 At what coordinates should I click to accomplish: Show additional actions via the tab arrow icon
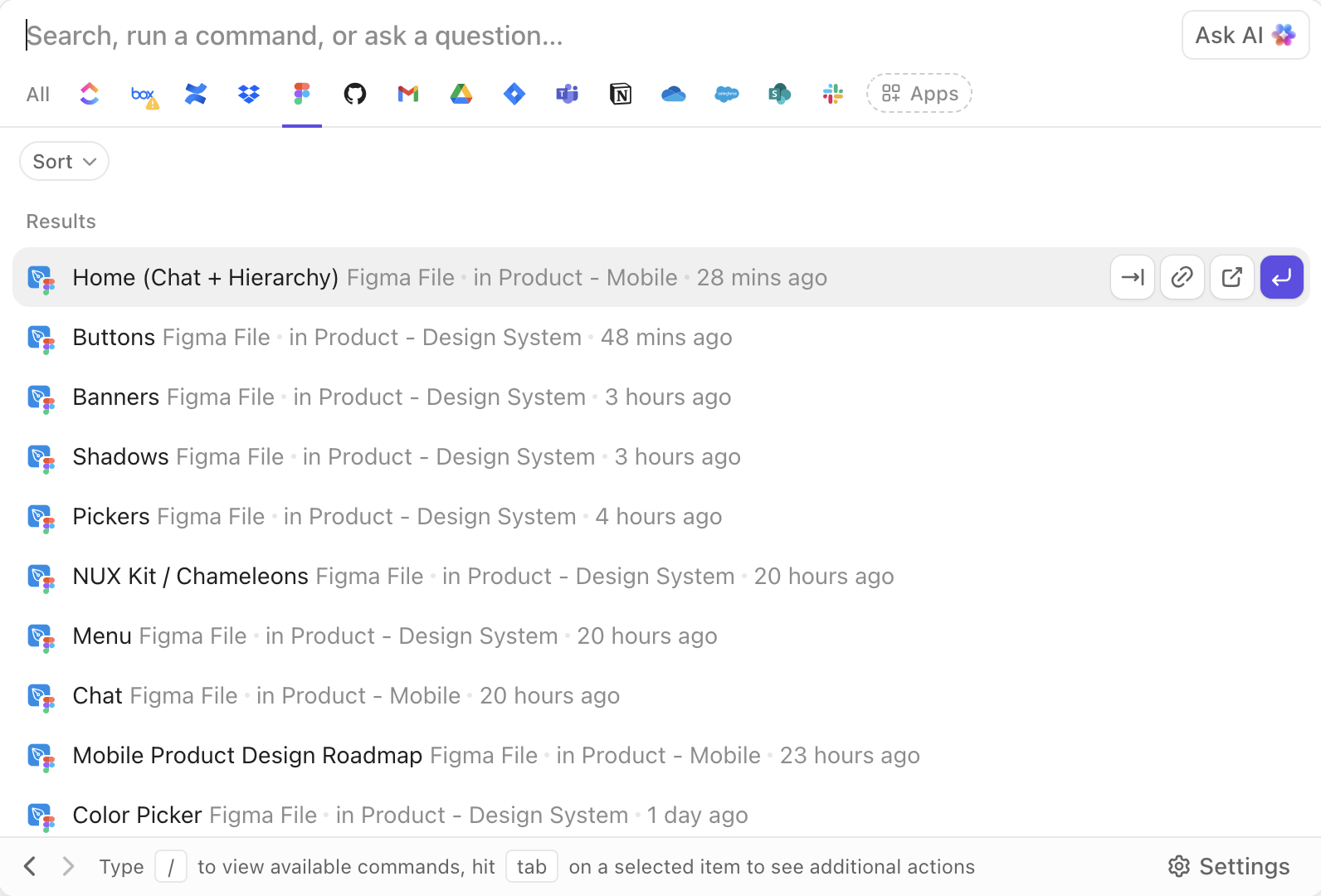[1133, 277]
